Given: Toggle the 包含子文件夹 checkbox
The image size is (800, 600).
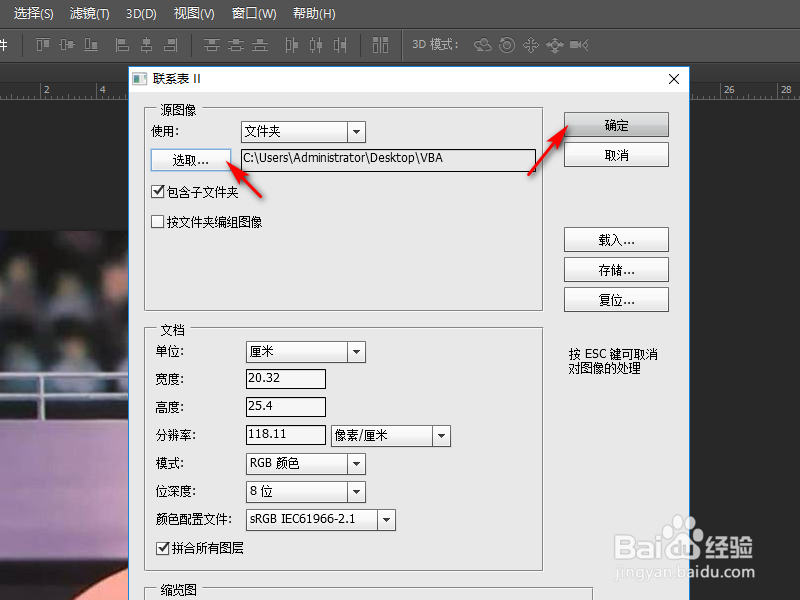Looking at the screenshot, I should [158, 192].
